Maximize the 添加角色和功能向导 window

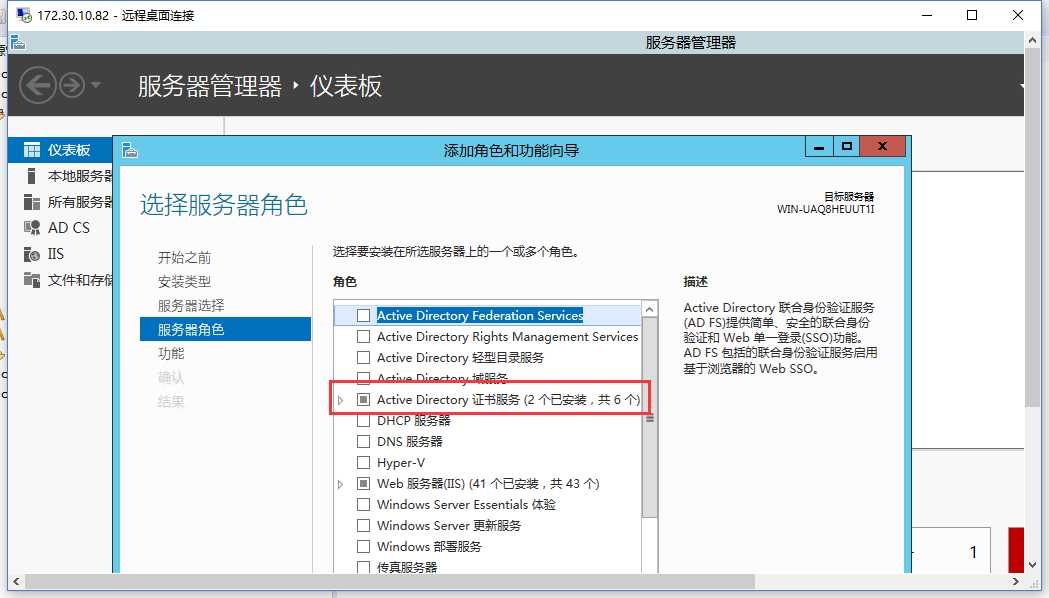tap(847, 146)
